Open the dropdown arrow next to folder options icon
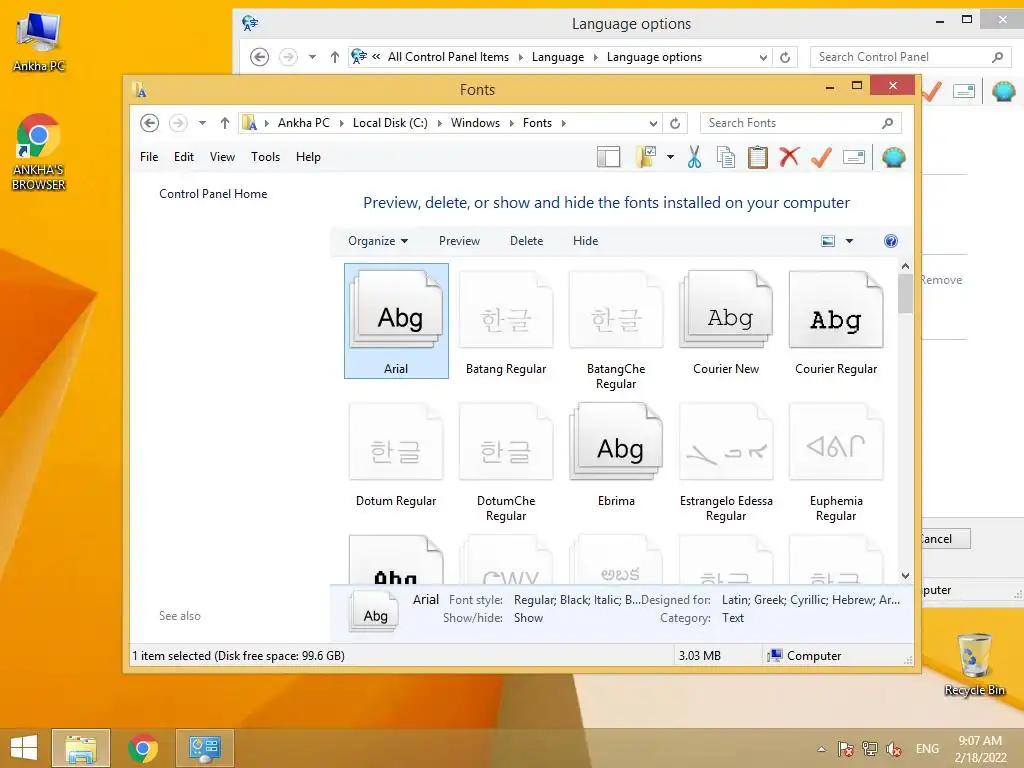Viewport: 1024px width, 768px height. tap(670, 157)
